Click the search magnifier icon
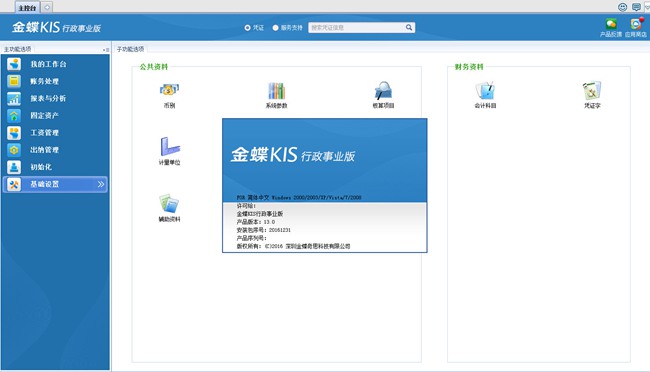The width and height of the screenshot is (650, 372). 409,27
